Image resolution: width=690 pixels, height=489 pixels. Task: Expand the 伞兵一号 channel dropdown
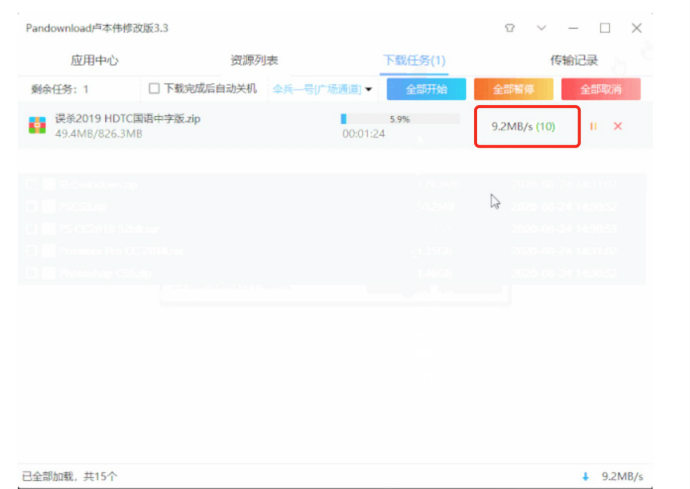coord(368,90)
